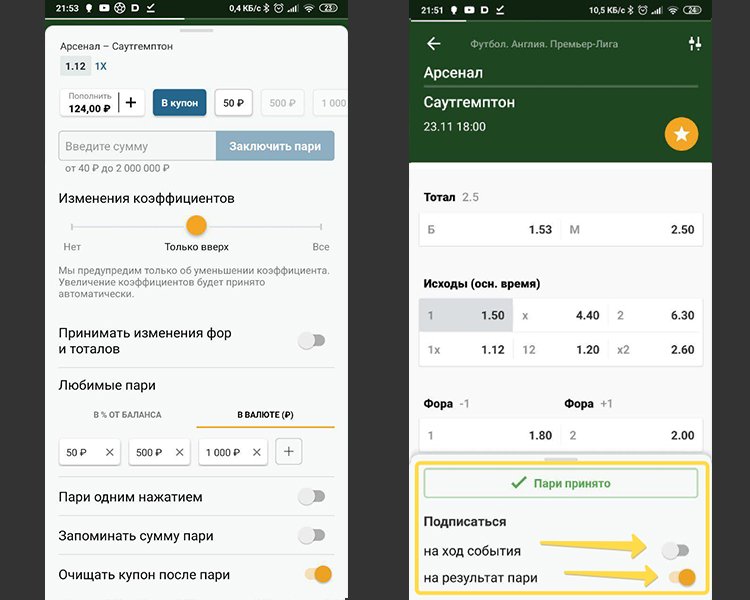The image size is (750, 600).
Task: Toggle subscription to bet result
Action: [682, 578]
